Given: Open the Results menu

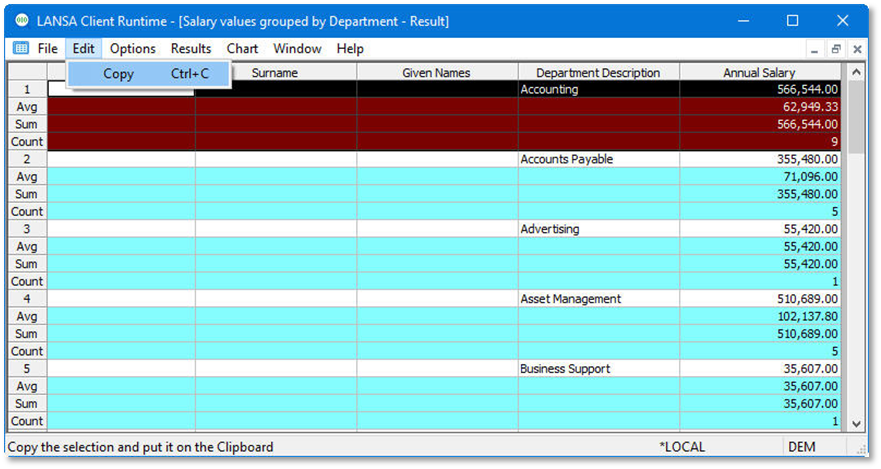Looking at the screenshot, I should click(191, 49).
